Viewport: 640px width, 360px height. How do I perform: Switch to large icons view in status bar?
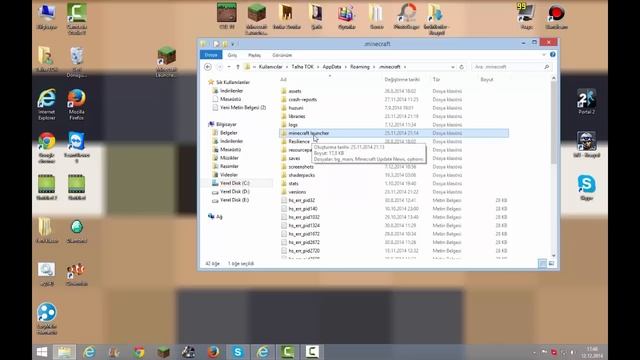[551, 264]
